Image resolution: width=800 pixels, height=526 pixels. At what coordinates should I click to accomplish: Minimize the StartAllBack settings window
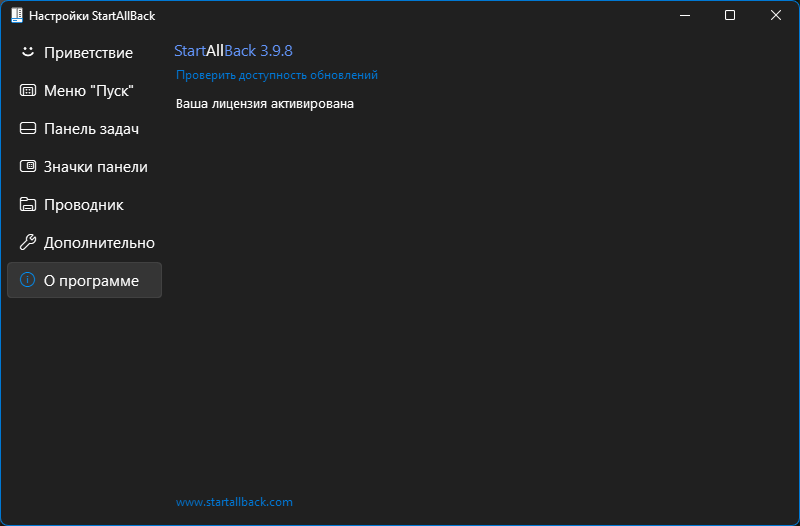click(x=685, y=15)
